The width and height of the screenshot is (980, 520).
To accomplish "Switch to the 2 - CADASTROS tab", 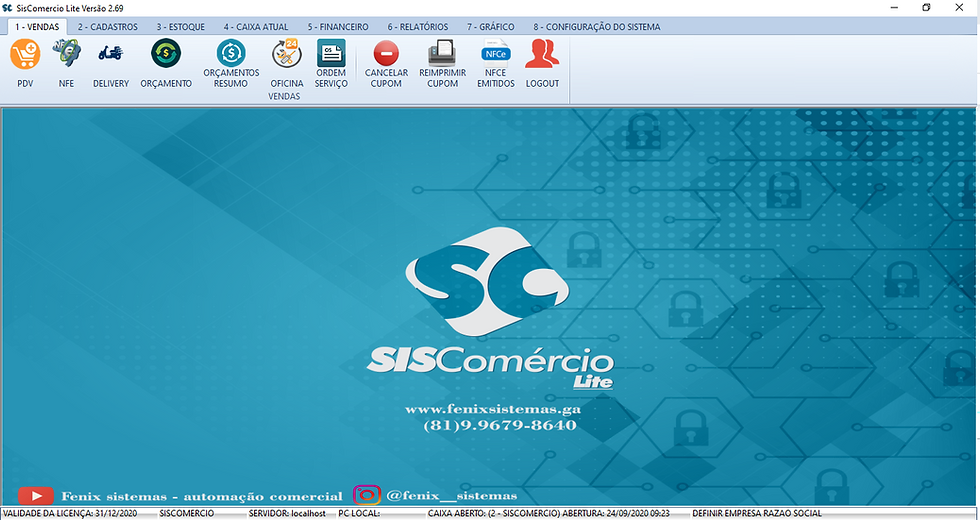I will tap(108, 27).
